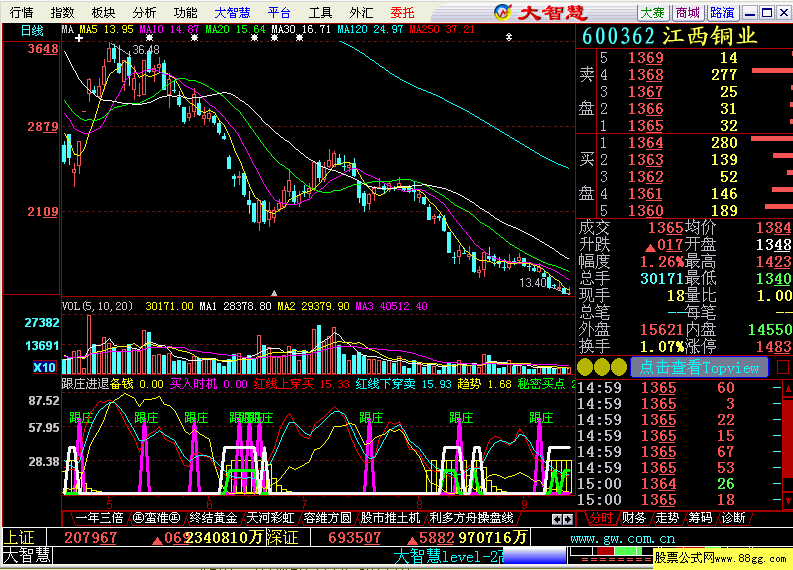
Task: Switch to the 分时 tab
Action: (601, 518)
